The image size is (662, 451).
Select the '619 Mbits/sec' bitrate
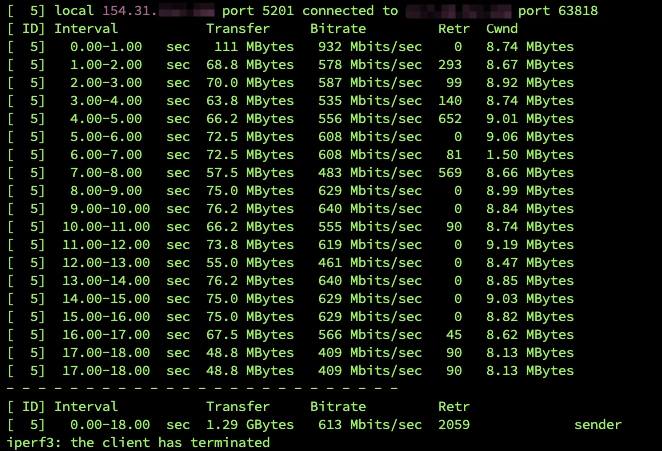(370, 245)
